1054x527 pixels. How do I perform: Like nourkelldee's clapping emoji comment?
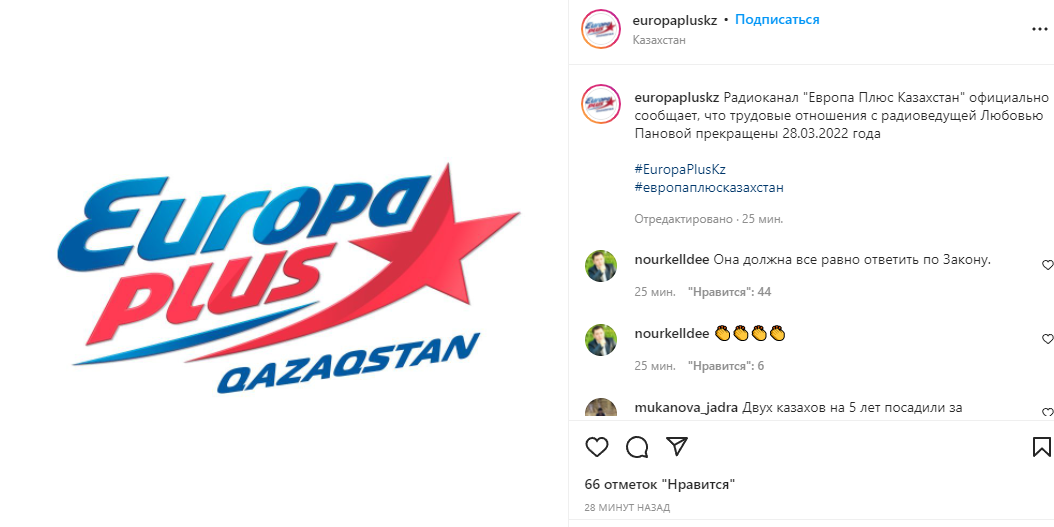[x=1047, y=338]
